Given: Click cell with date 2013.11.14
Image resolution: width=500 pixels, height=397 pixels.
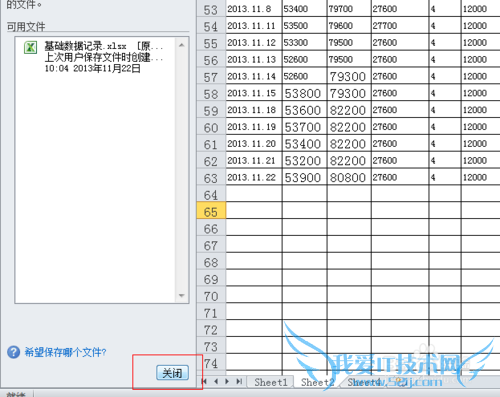Looking at the screenshot, I should point(254,76).
